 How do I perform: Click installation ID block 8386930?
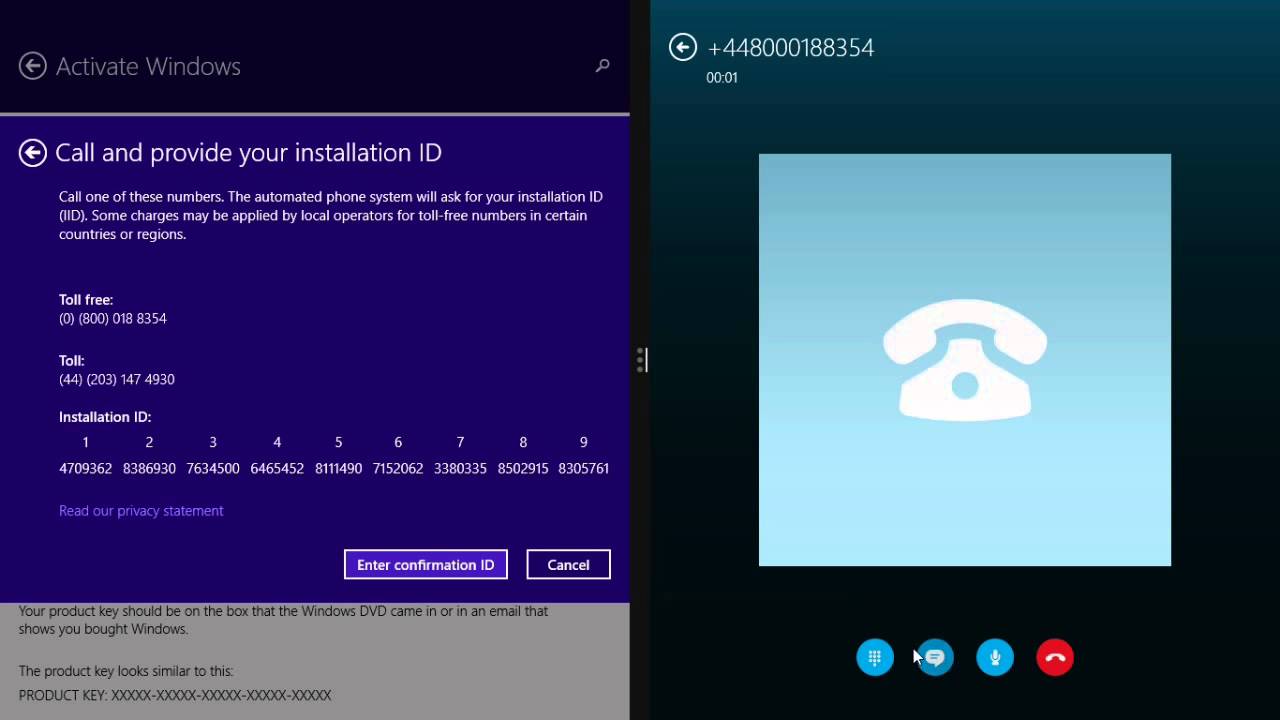[x=149, y=468]
